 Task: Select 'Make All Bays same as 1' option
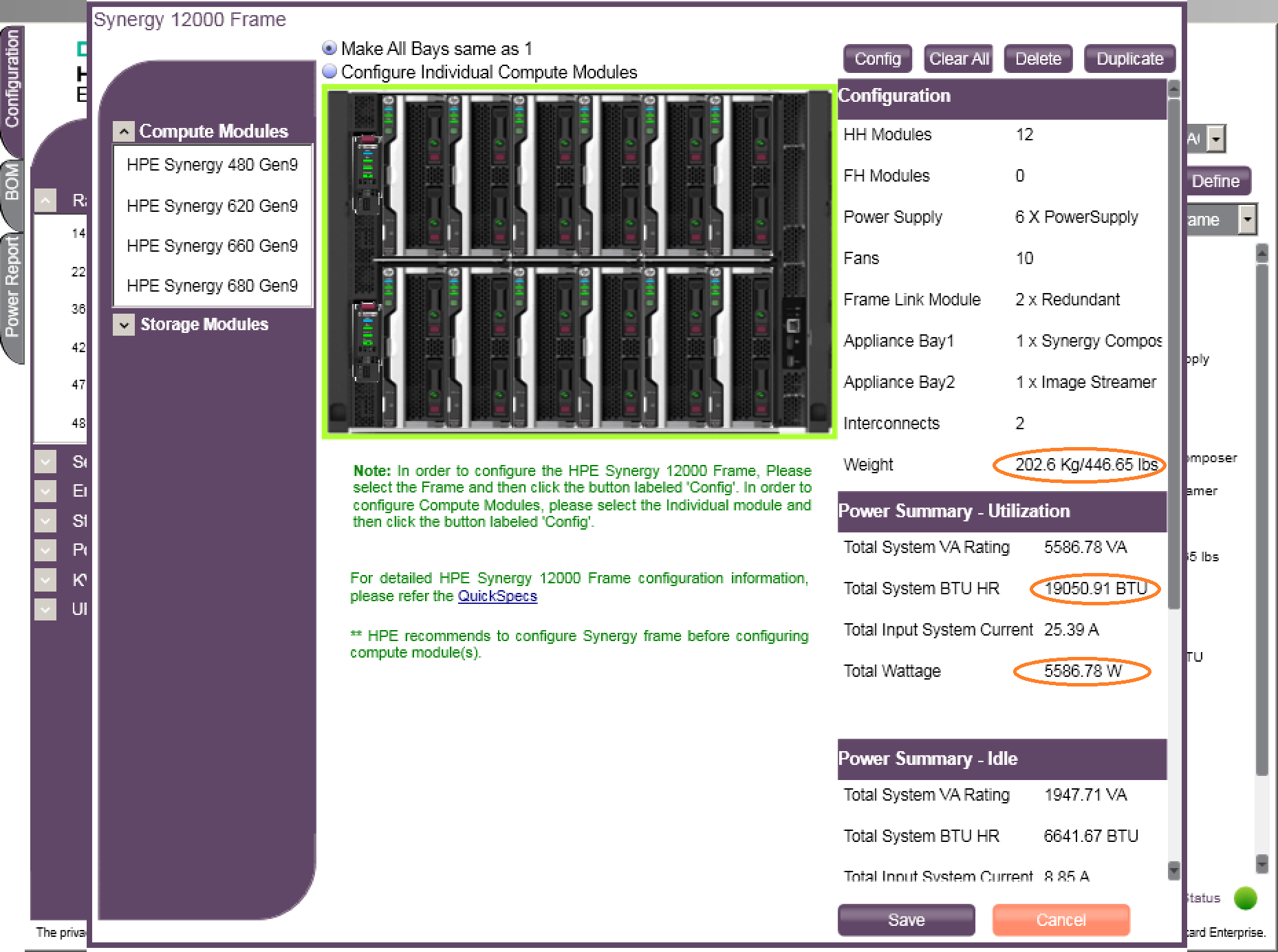(329, 48)
